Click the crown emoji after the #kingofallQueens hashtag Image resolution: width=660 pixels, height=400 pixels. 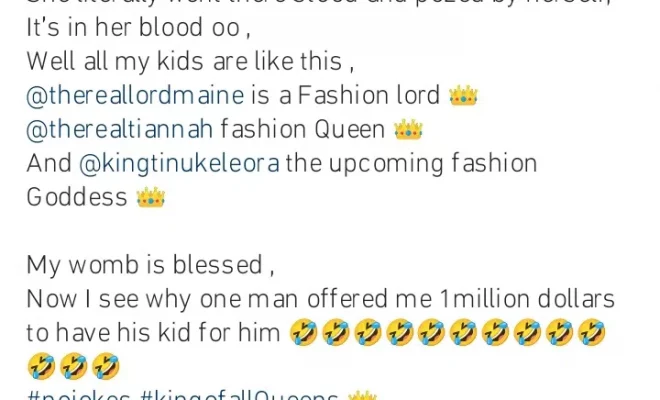[362, 396]
